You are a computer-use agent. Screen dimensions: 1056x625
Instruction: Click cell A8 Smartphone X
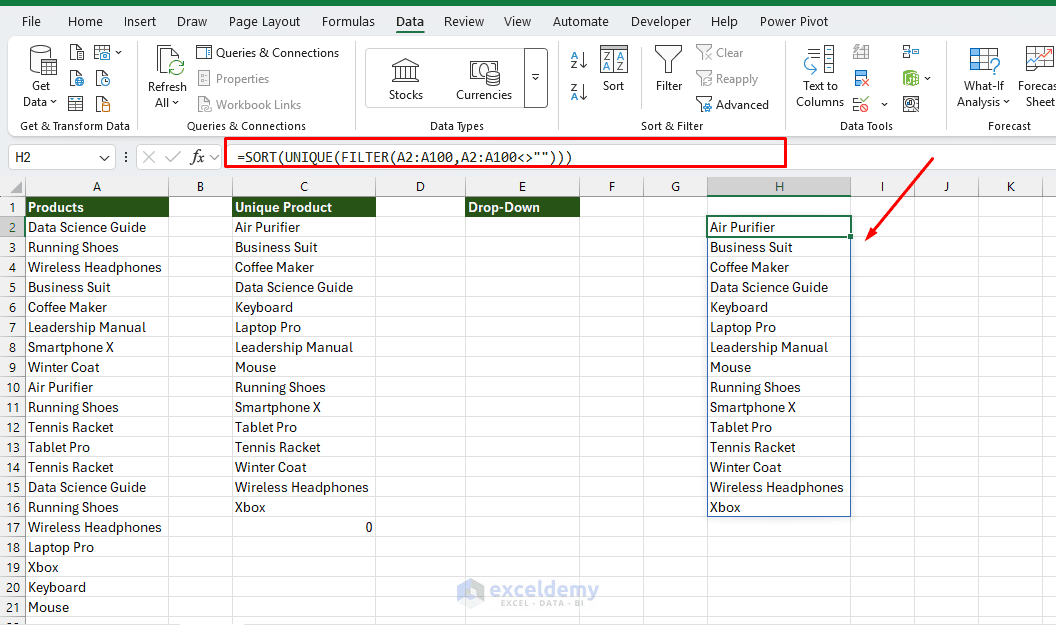[x=97, y=348]
